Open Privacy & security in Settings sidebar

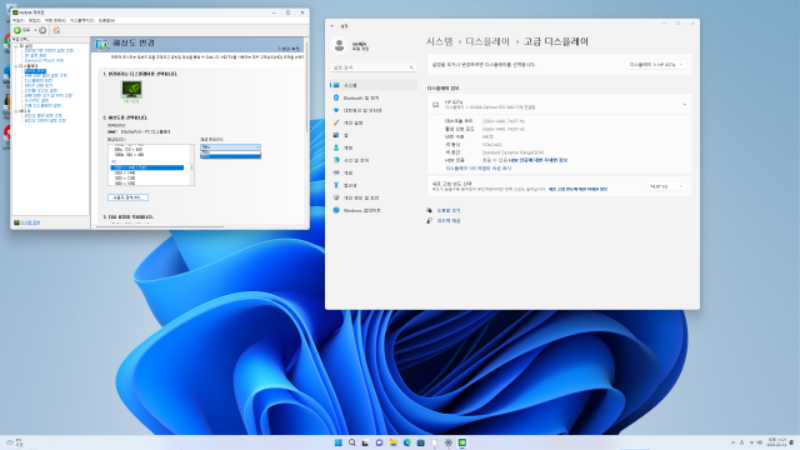tap(373, 197)
